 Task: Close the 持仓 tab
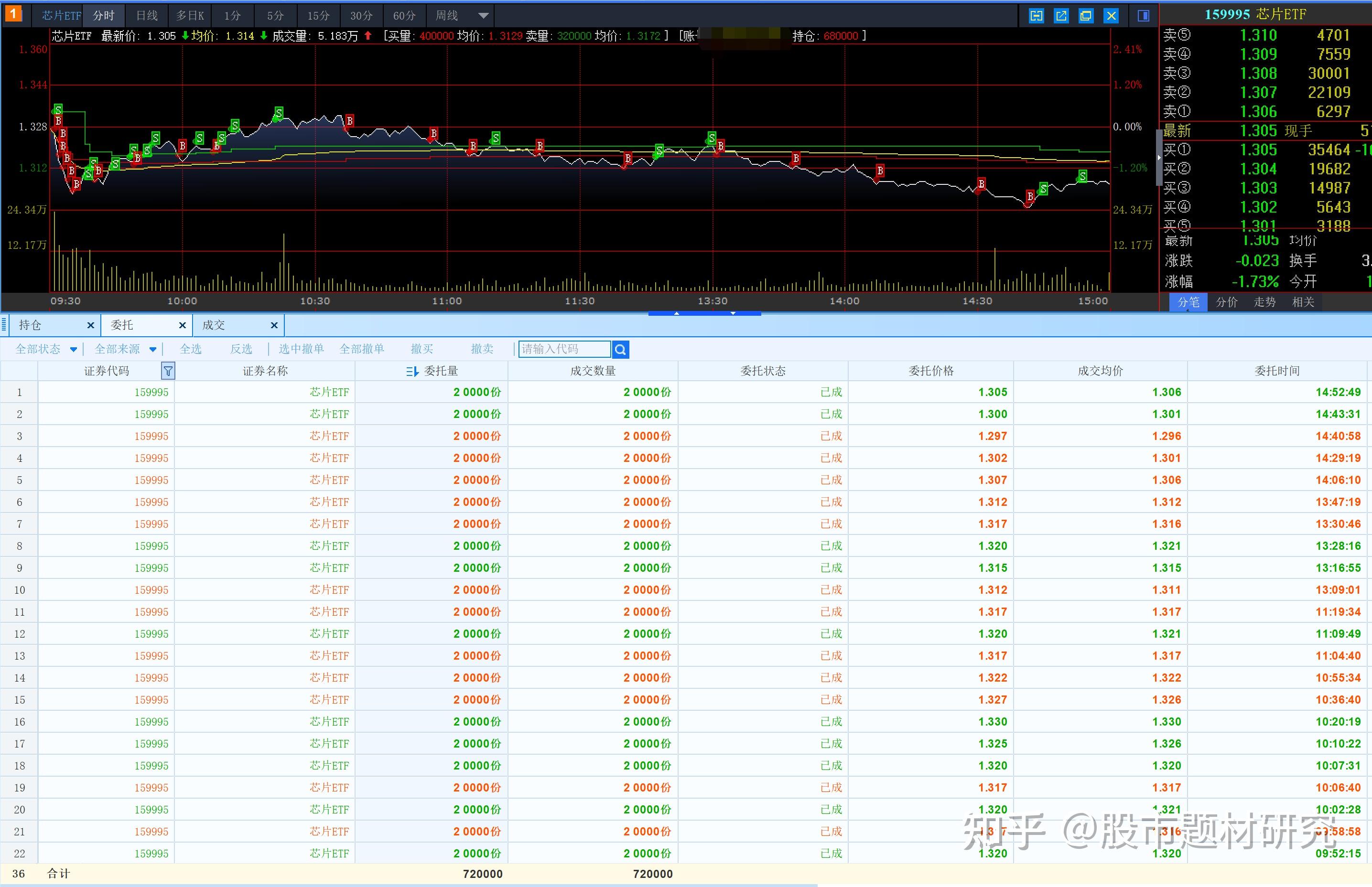[x=90, y=325]
